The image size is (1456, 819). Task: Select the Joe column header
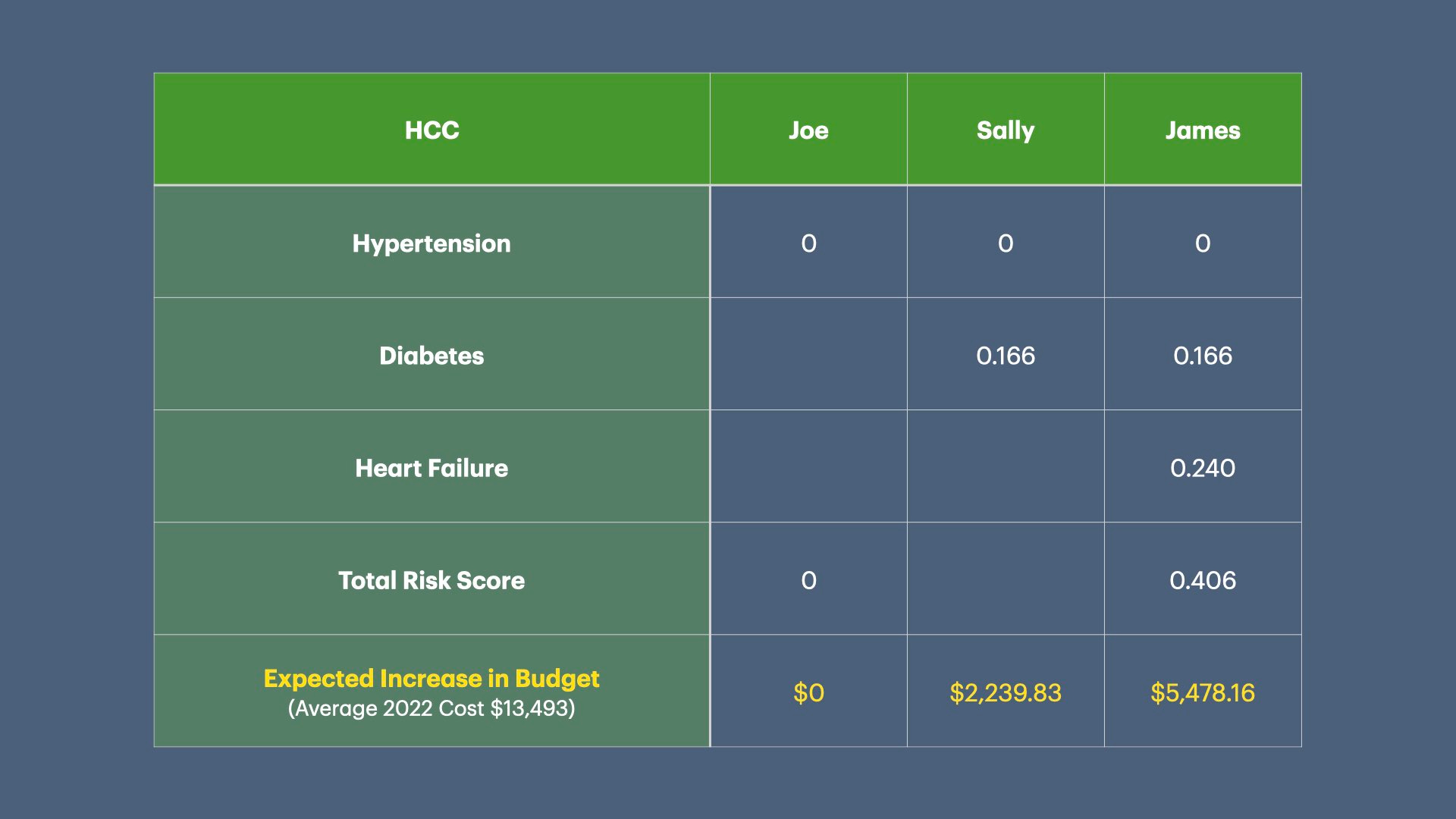pyautogui.click(x=808, y=130)
